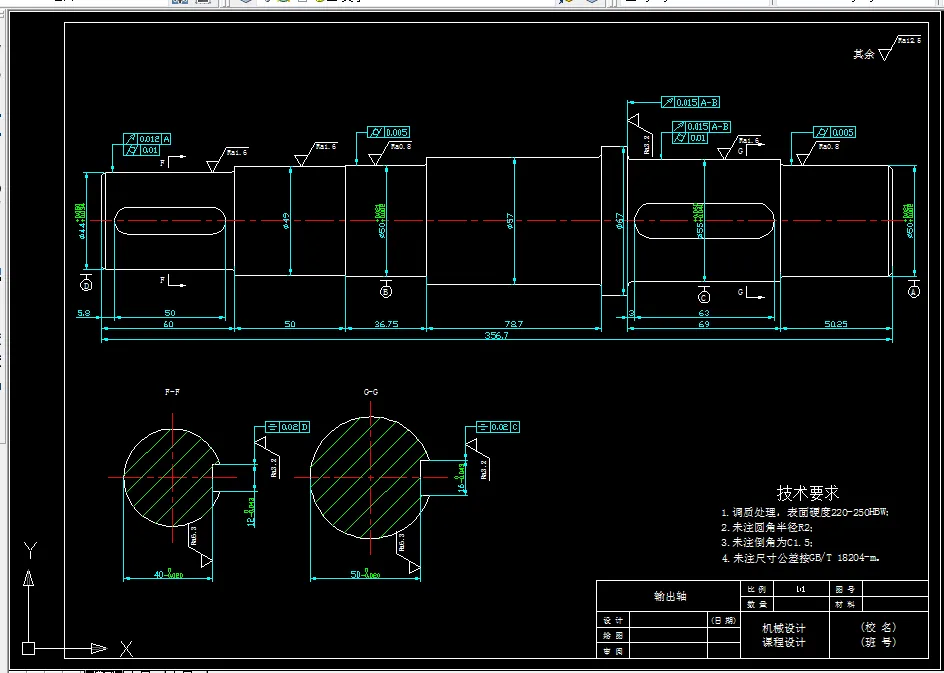The width and height of the screenshot is (944, 673).
Task: Click the ø67 collar diameter dimension
Action: 620,222
